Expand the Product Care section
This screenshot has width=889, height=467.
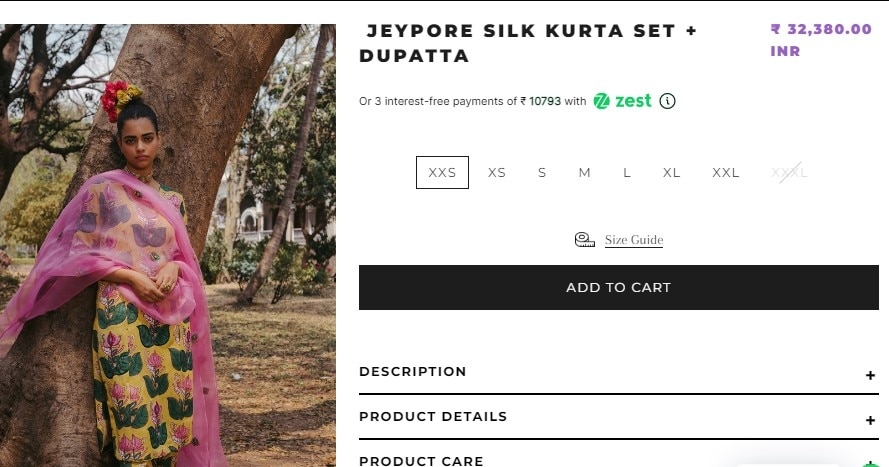[x=421, y=460]
